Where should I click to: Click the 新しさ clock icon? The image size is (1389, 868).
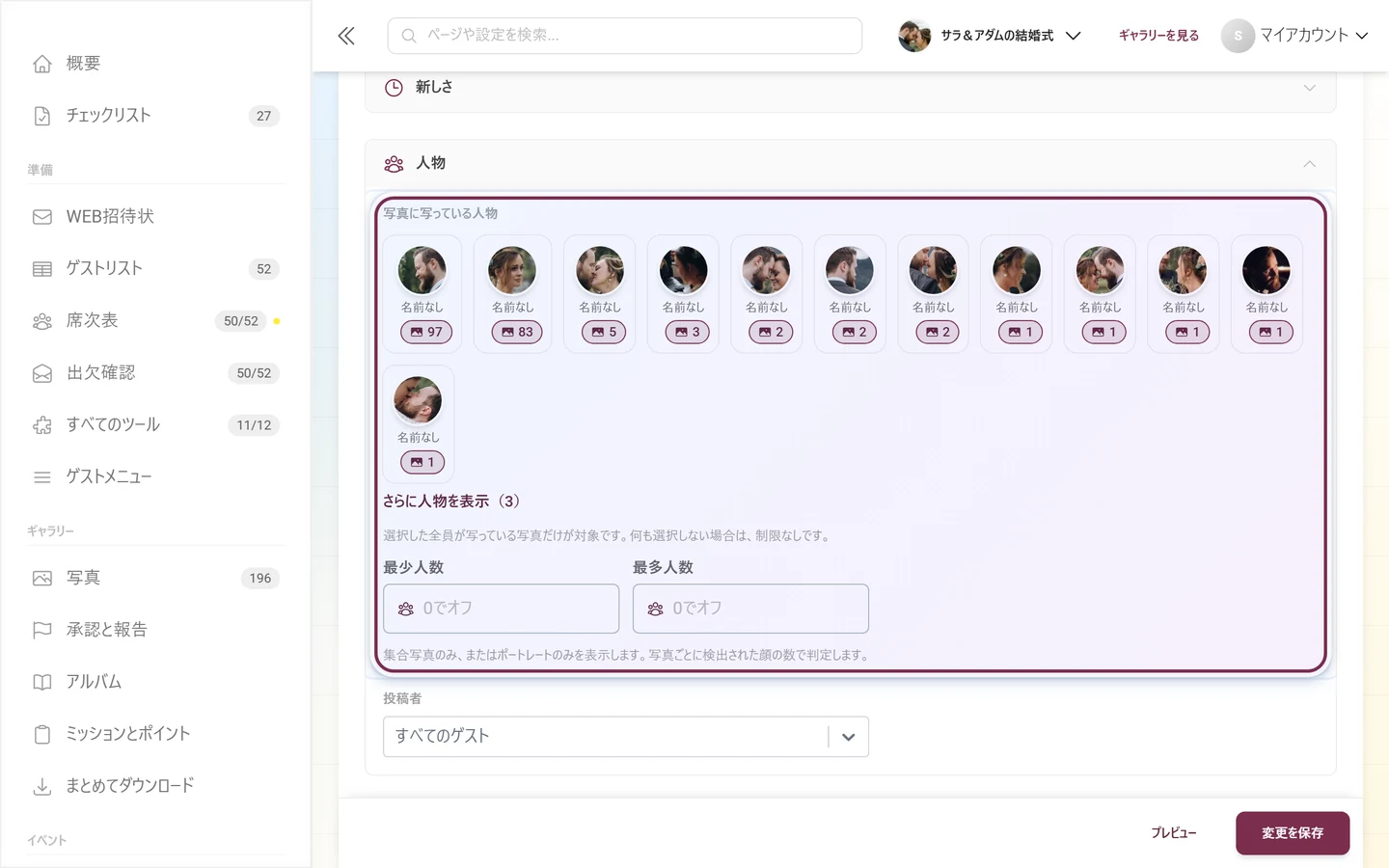click(x=394, y=88)
